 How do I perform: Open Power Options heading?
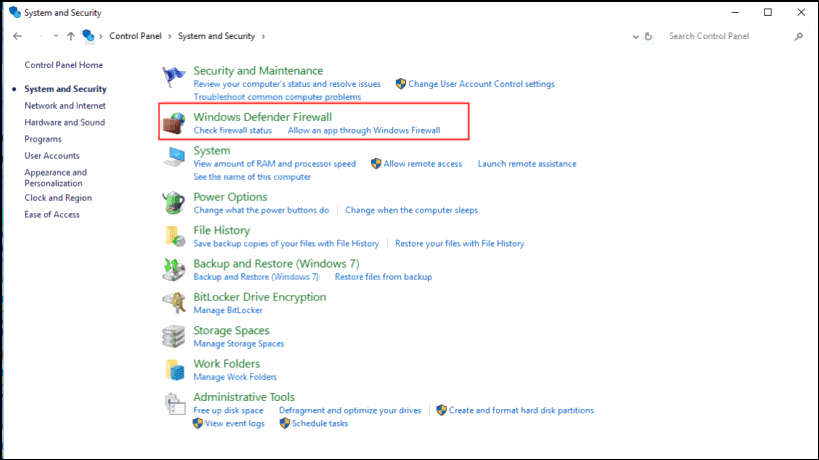(230, 197)
